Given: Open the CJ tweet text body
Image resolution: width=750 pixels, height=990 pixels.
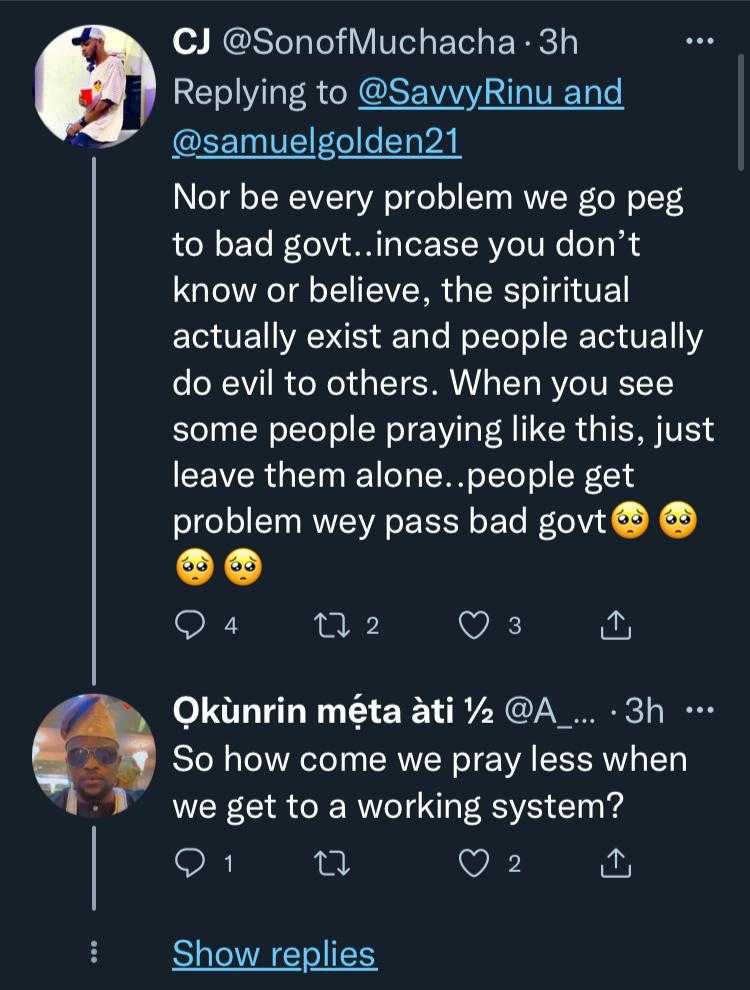Looking at the screenshot, I should point(440,380).
